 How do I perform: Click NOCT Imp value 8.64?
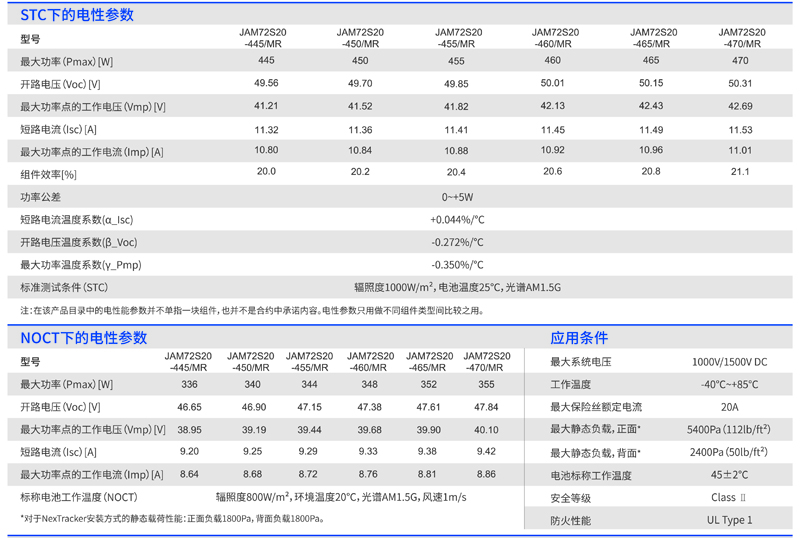189,474
